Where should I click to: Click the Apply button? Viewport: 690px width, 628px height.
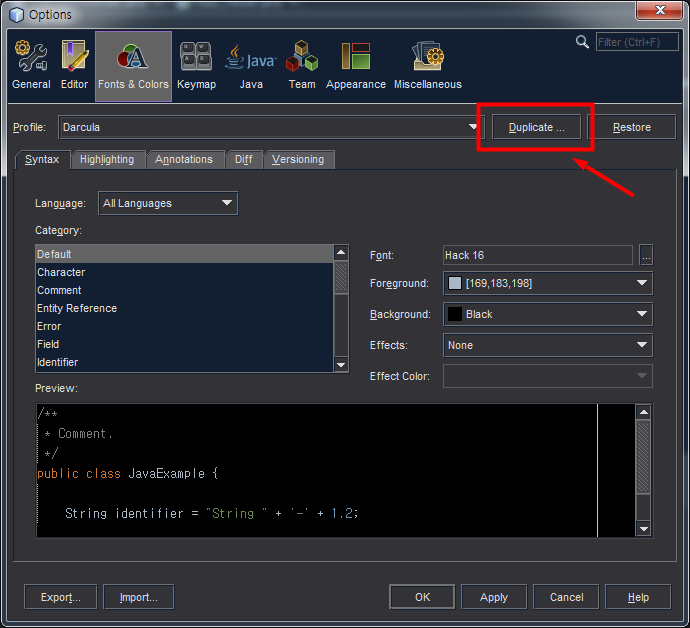(494, 597)
